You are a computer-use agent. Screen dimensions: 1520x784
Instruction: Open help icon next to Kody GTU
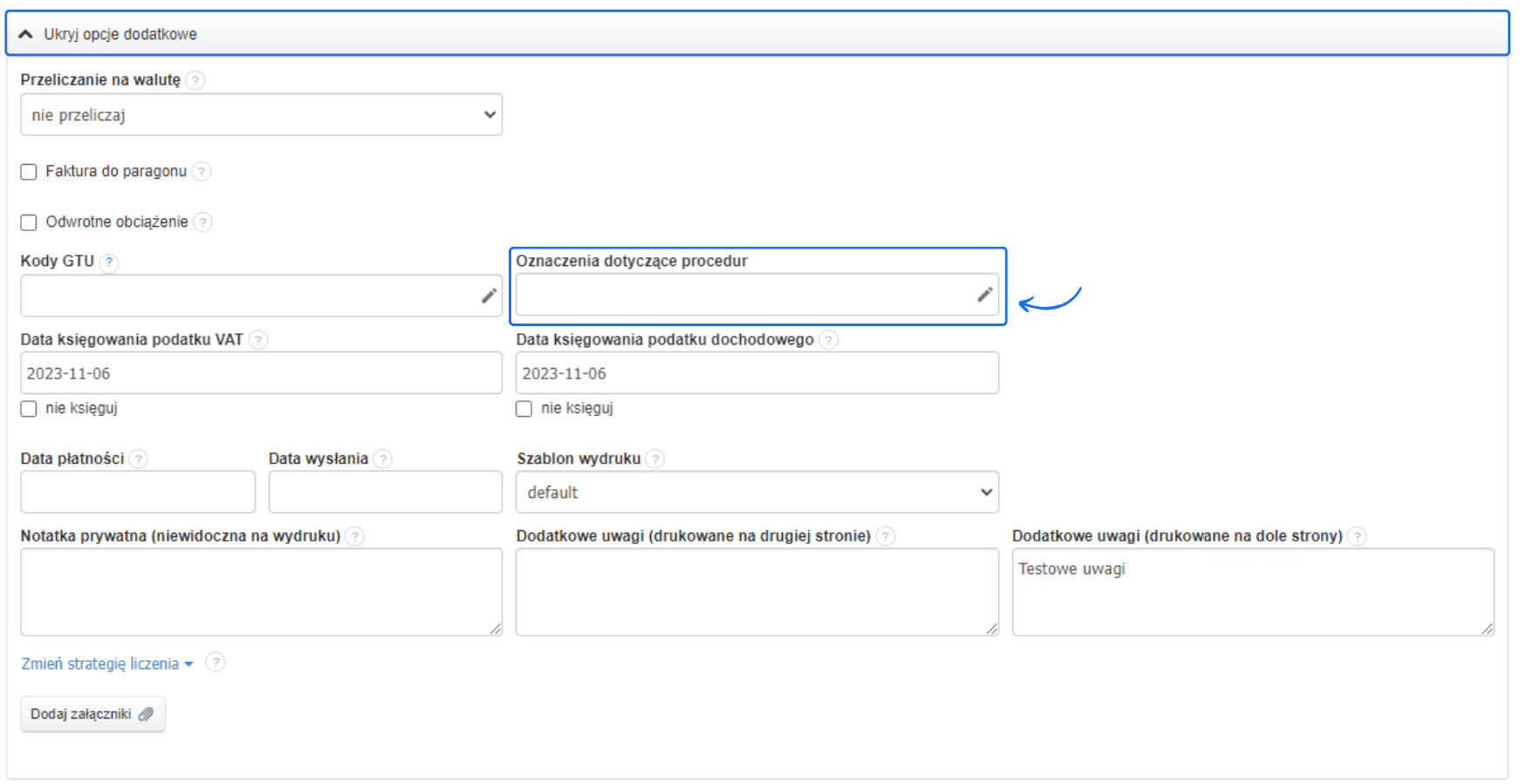pyautogui.click(x=109, y=262)
